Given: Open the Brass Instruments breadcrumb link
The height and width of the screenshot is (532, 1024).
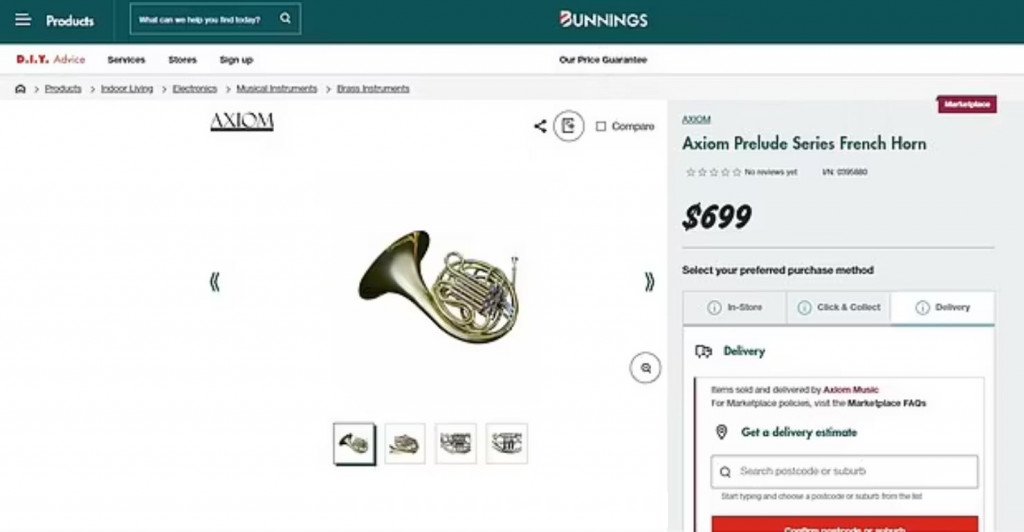Looking at the screenshot, I should [x=373, y=89].
